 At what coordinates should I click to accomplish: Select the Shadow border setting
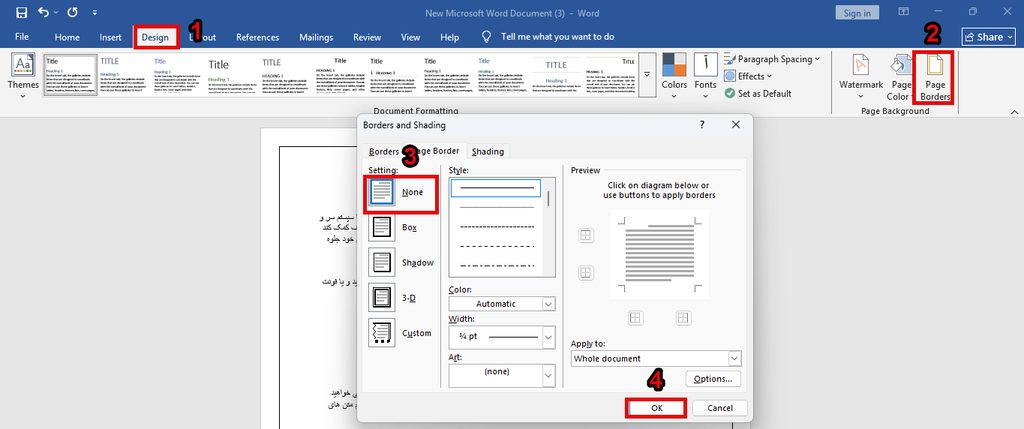(401, 262)
